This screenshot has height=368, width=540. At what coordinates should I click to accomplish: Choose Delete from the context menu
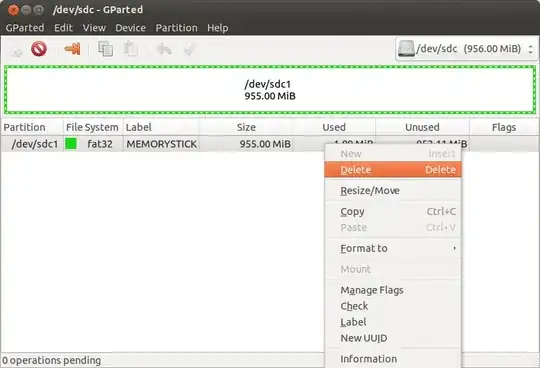coord(393,170)
